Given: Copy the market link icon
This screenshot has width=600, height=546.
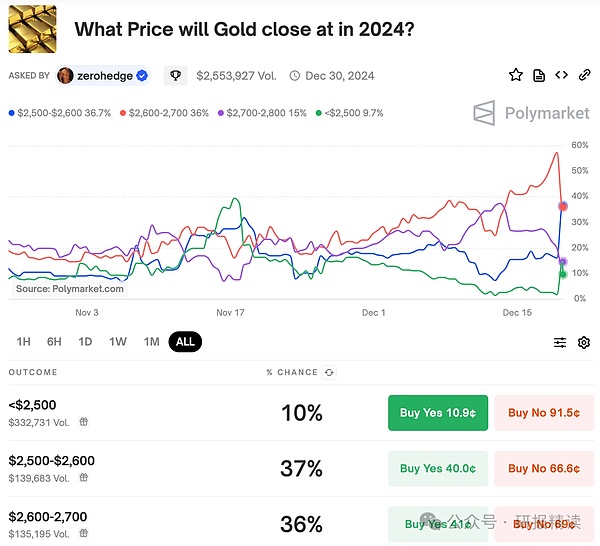Looking at the screenshot, I should (584, 75).
